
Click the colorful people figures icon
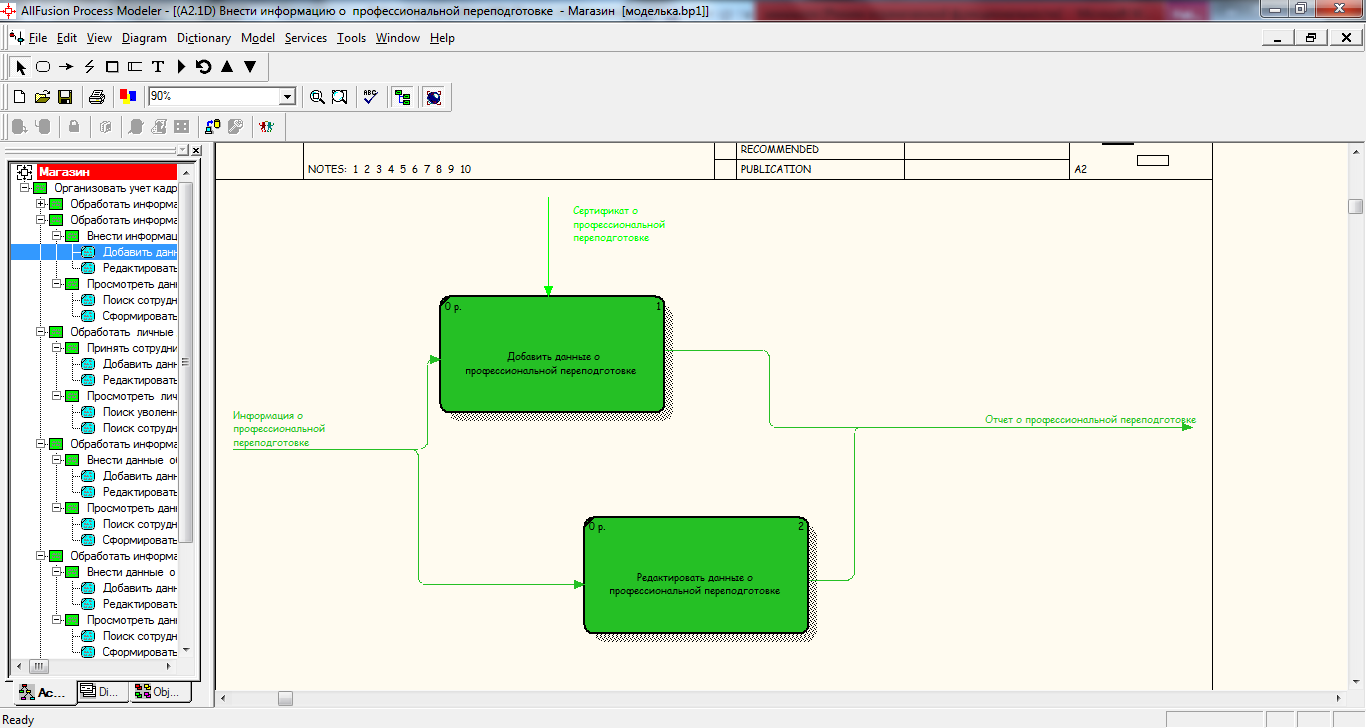(x=267, y=127)
